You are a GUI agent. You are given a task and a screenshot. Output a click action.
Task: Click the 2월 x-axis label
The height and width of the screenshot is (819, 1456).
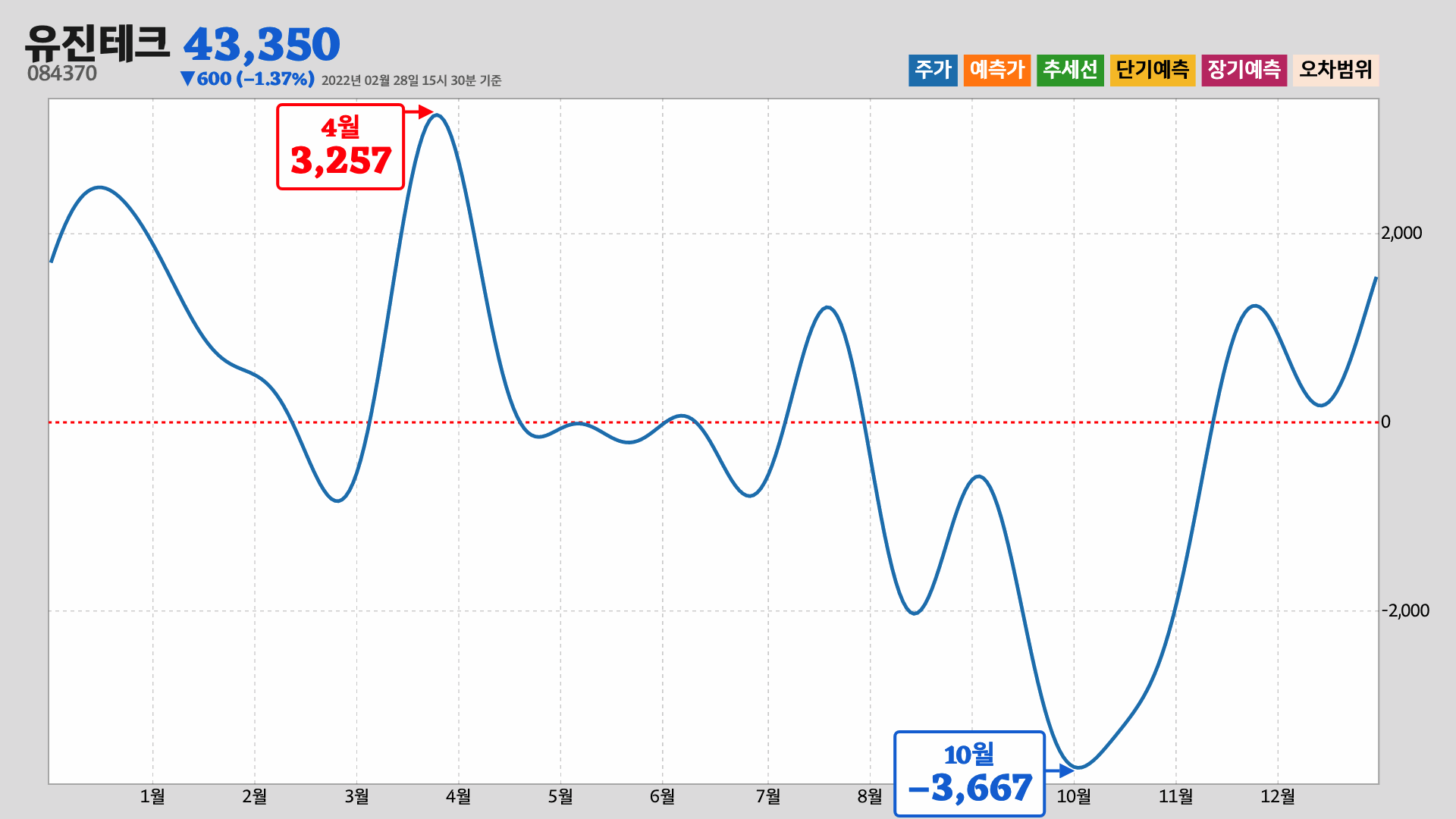click(x=255, y=796)
